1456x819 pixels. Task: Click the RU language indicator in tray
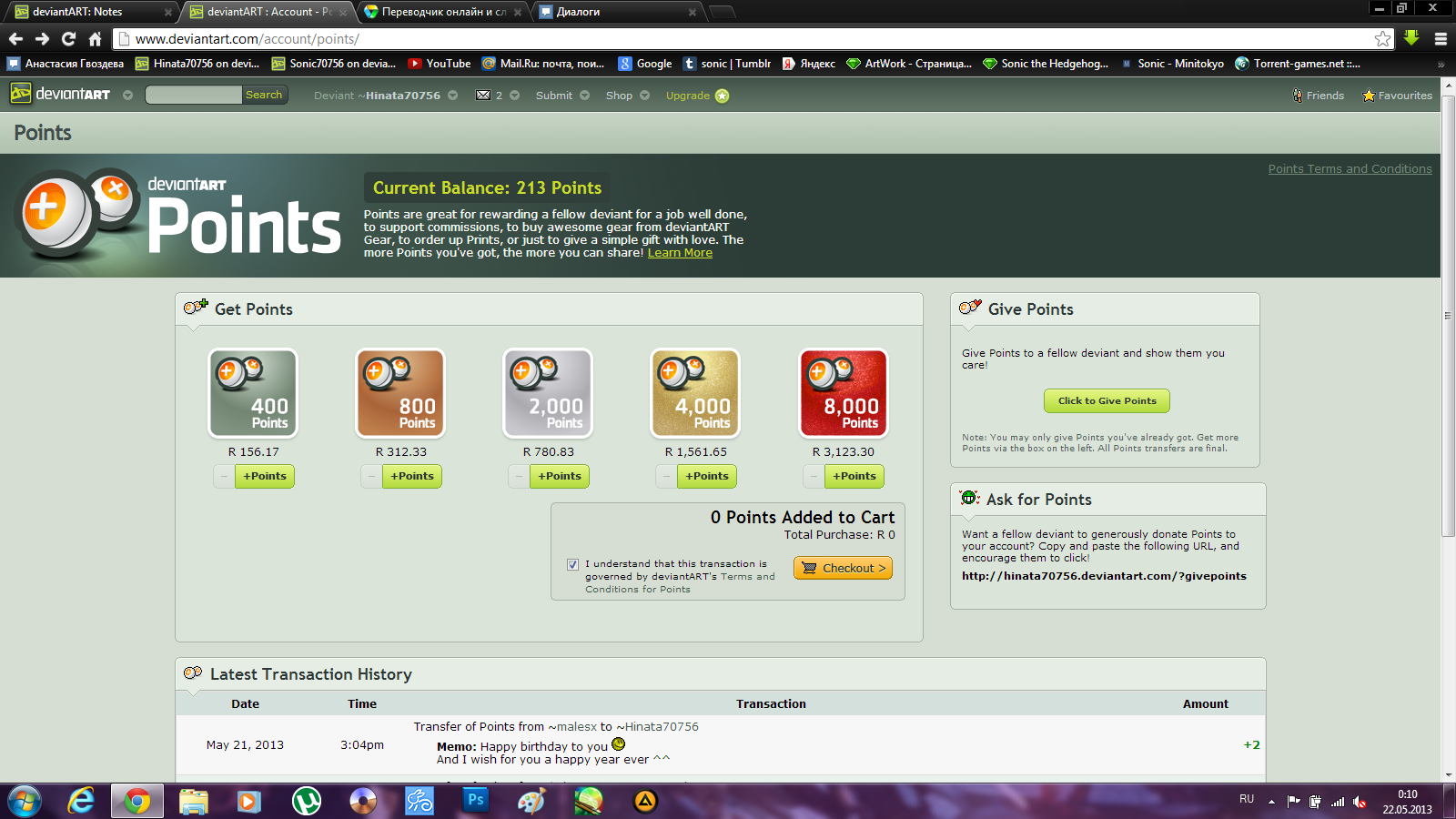1247,799
